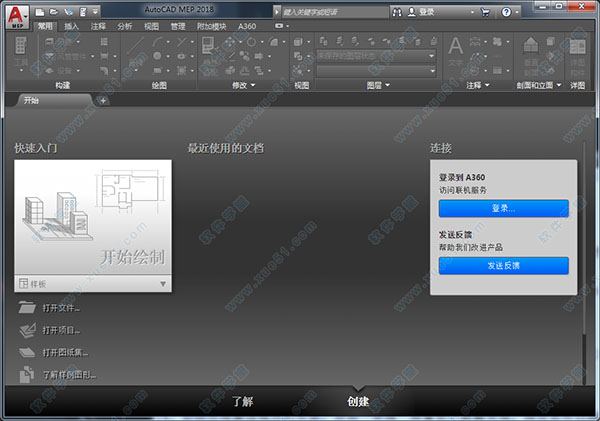600x421 pixels.
Task: Click the user sign-in icon in title bar
Action: (411, 12)
